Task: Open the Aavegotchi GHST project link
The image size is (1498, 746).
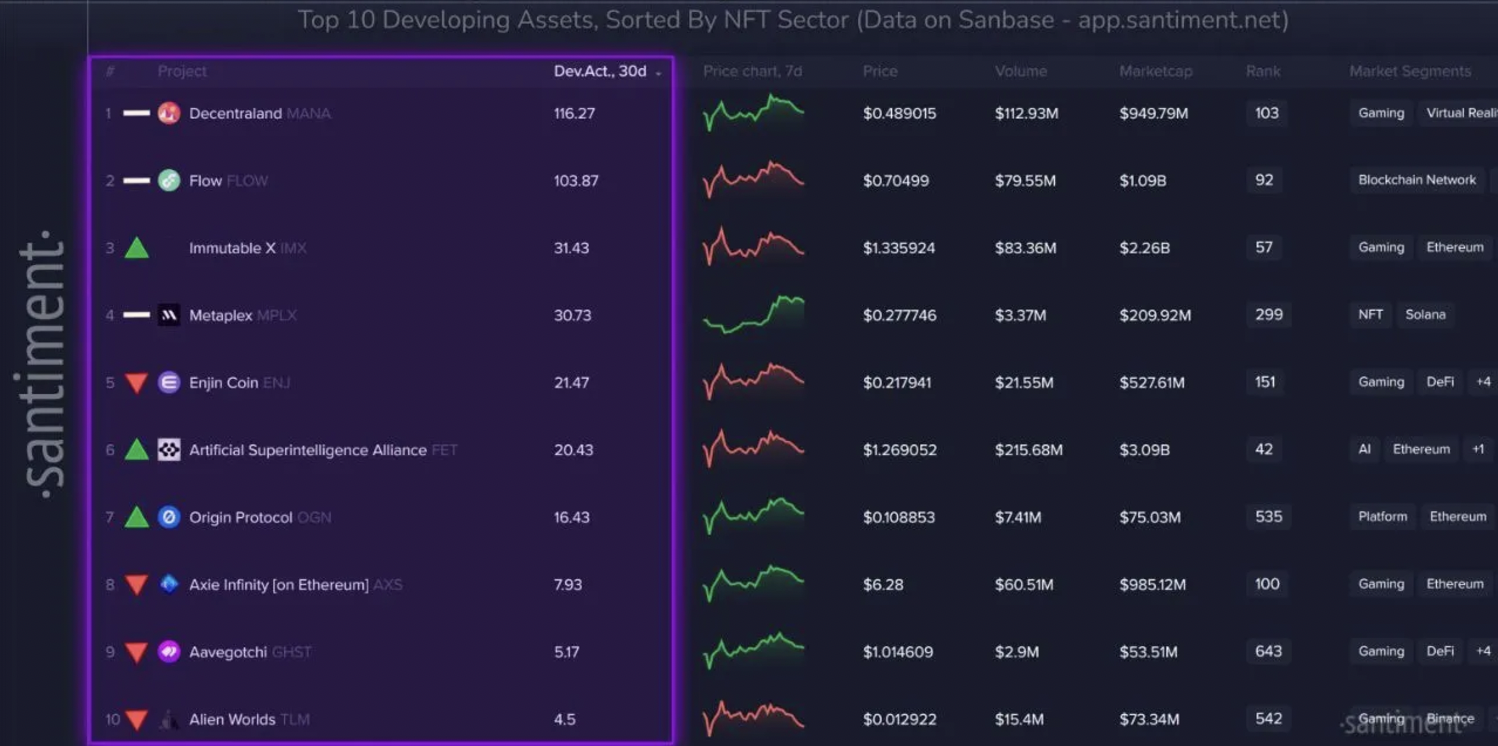Action: click(x=250, y=652)
